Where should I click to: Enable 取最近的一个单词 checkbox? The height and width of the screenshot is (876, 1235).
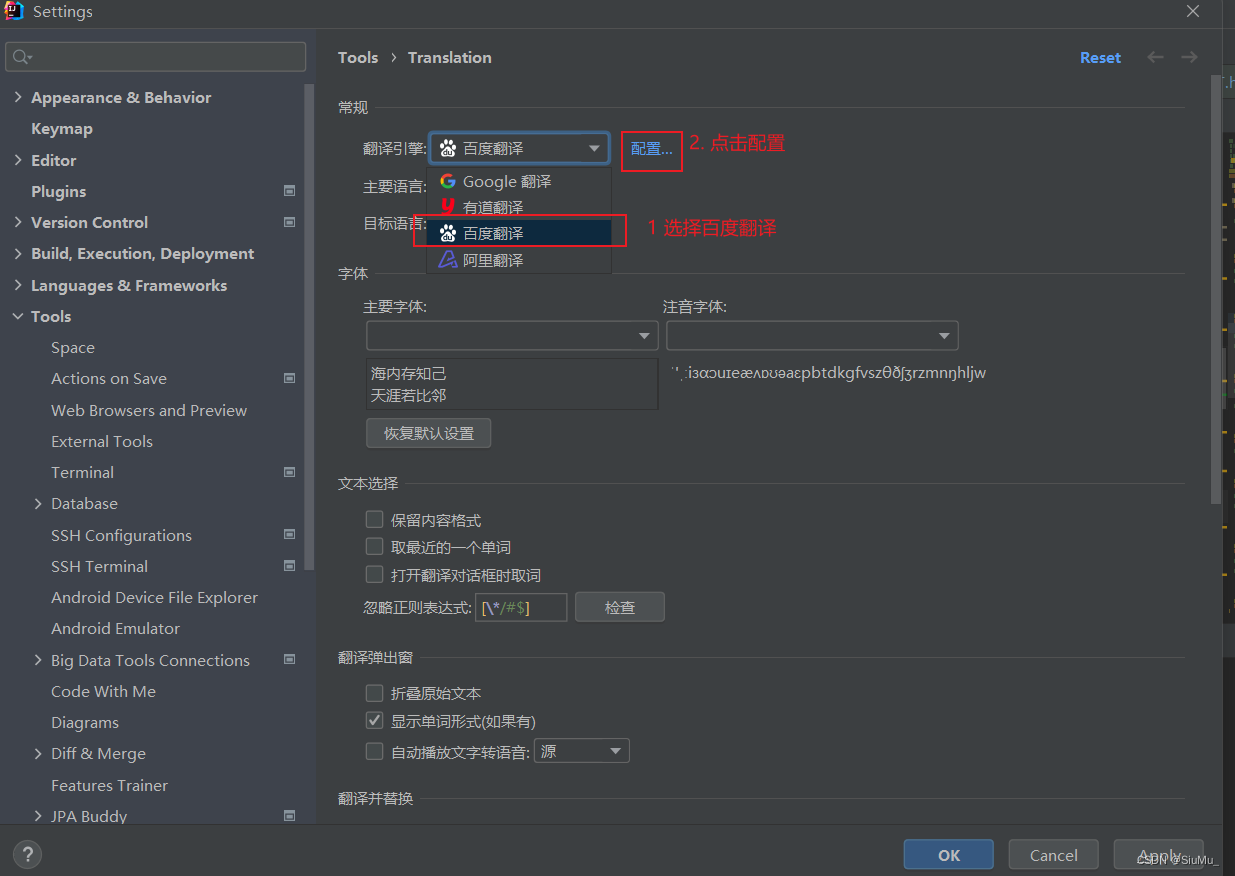[375, 546]
